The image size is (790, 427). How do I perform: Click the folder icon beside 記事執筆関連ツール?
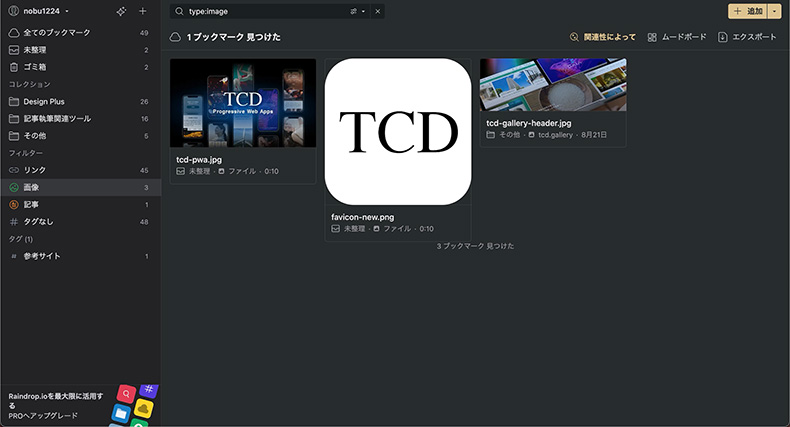point(14,119)
